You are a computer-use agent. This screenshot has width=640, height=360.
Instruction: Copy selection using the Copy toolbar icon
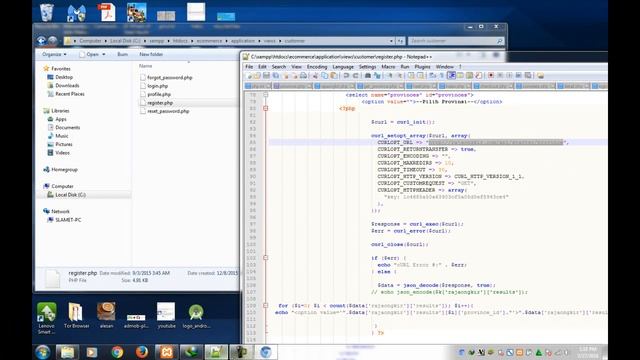point(324,76)
